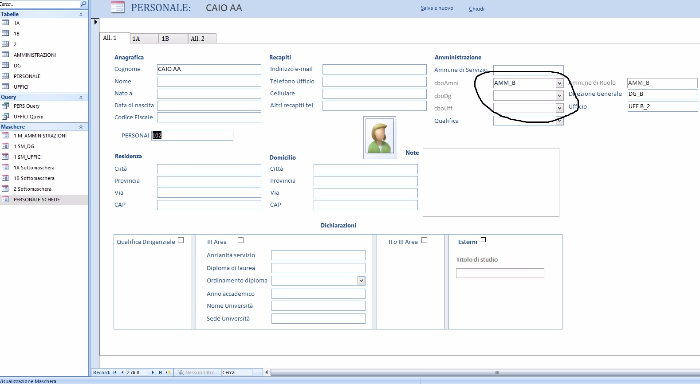The width and height of the screenshot is (700, 384).
Task: Open the 1A Sottomaschera form icon
Action: pos(5,167)
